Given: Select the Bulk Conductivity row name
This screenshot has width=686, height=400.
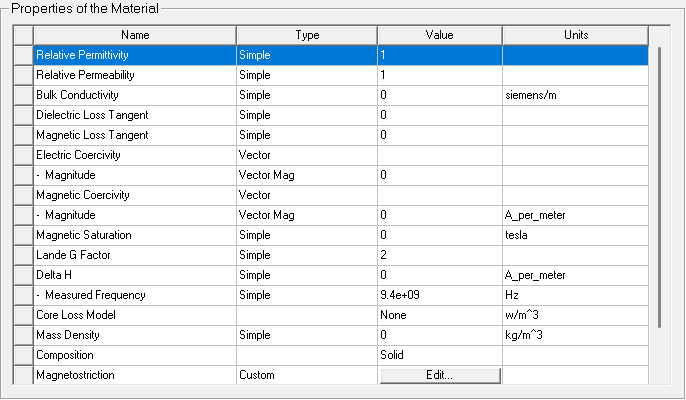Looking at the screenshot, I should click(x=135, y=95).
